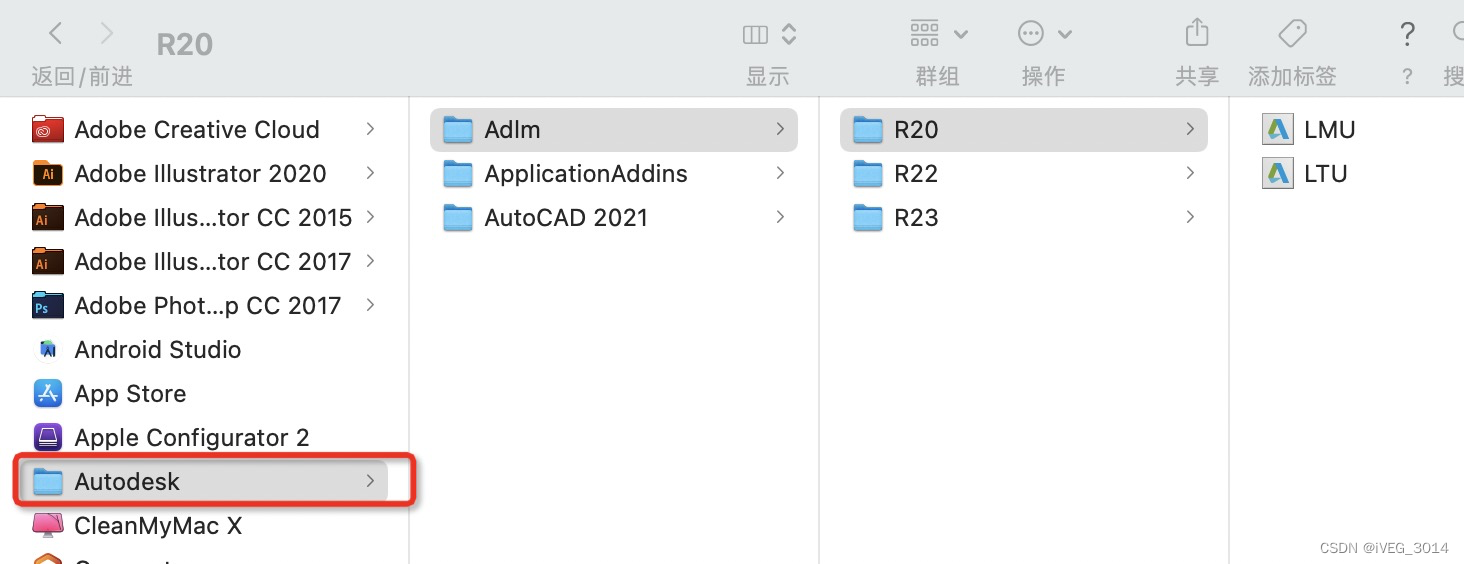Open the column view display switcher
This screenshot has height=564, width=1464.
(x=769, y=34)
